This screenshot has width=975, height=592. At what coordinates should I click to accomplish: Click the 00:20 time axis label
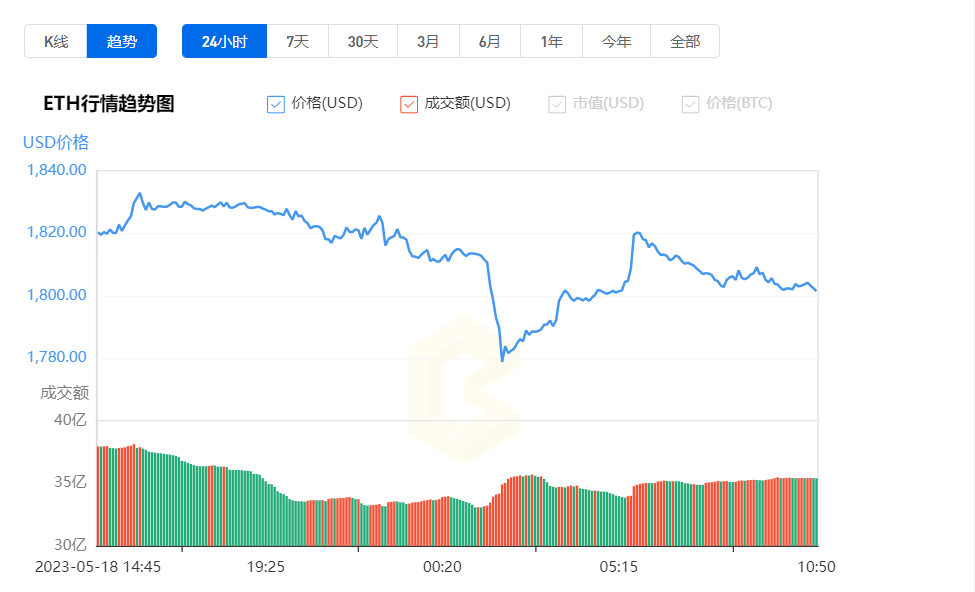442,566
